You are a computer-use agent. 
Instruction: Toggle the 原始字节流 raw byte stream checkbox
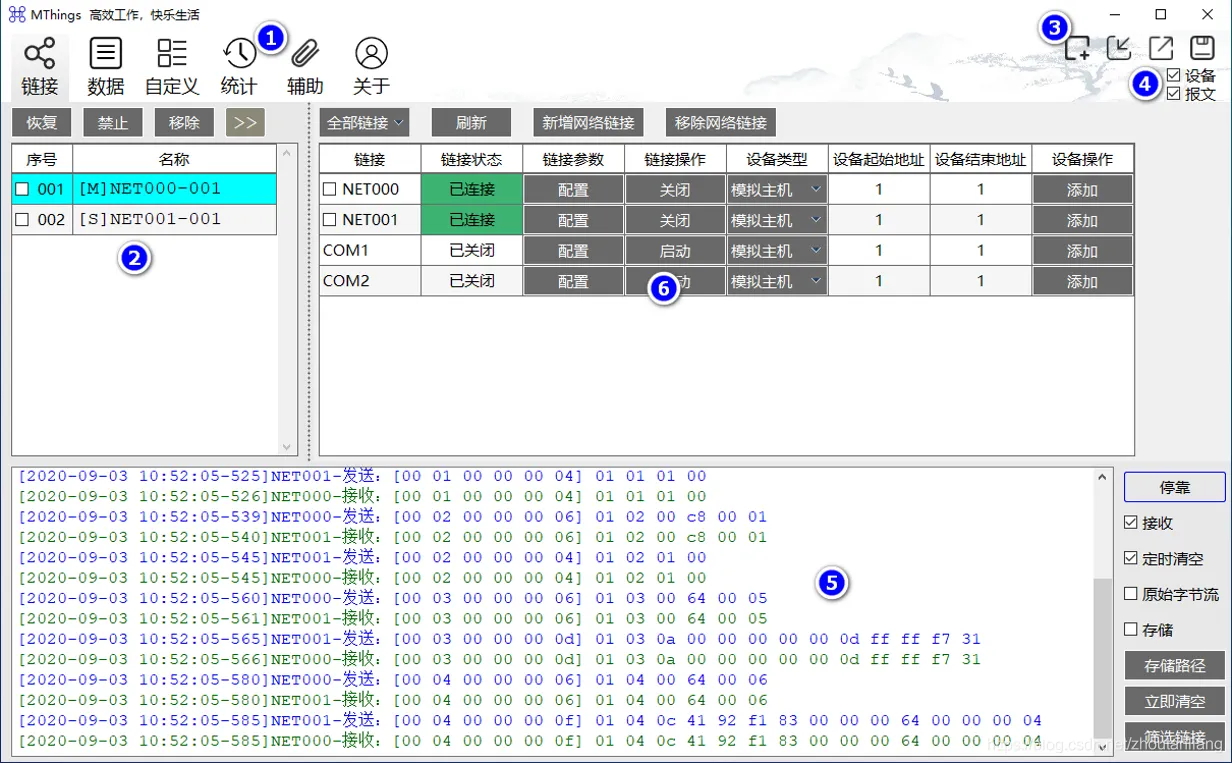(x=1131, y=594)
